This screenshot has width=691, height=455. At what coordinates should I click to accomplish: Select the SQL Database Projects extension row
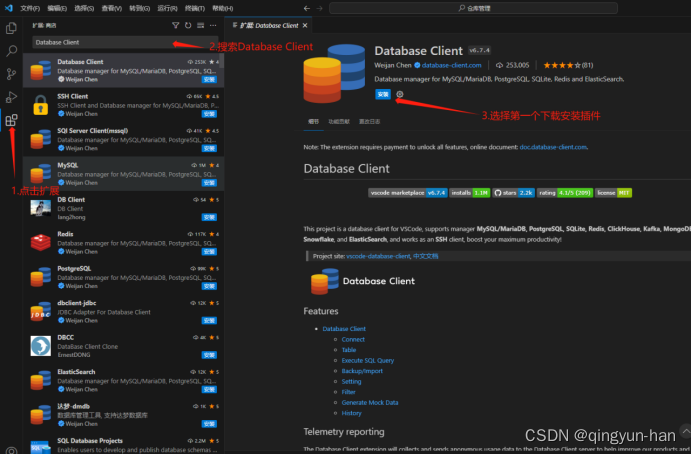click(x=123, y=445)
